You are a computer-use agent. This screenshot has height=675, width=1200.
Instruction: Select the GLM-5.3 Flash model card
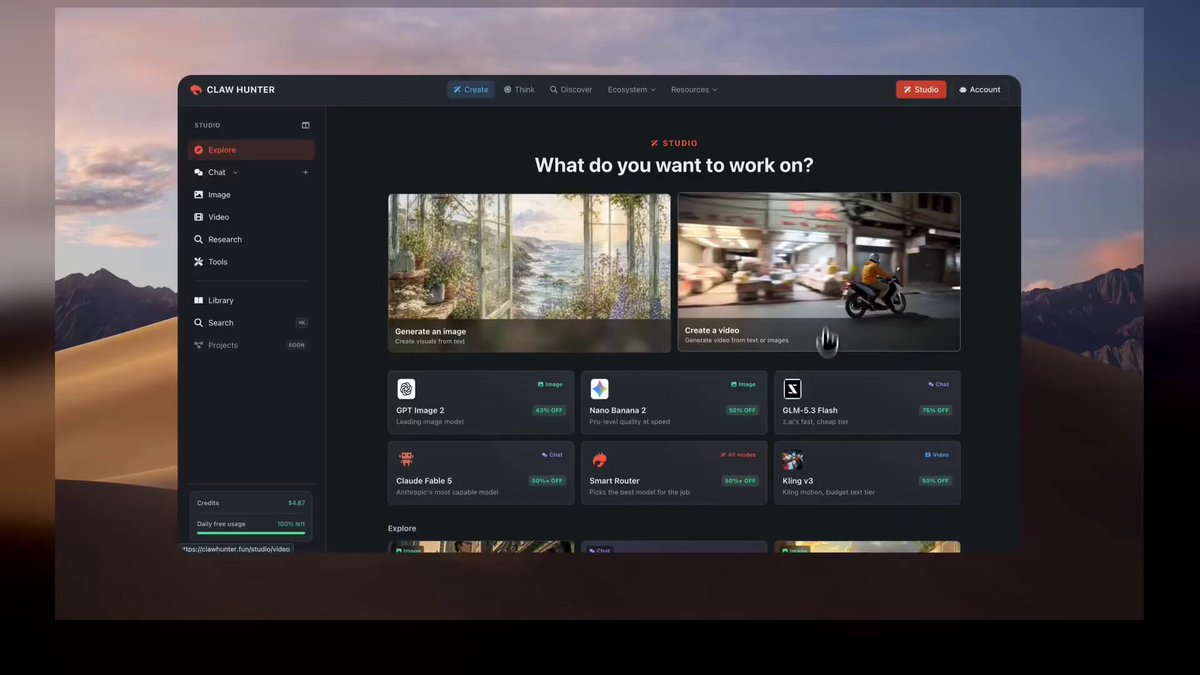pos(867,402)
